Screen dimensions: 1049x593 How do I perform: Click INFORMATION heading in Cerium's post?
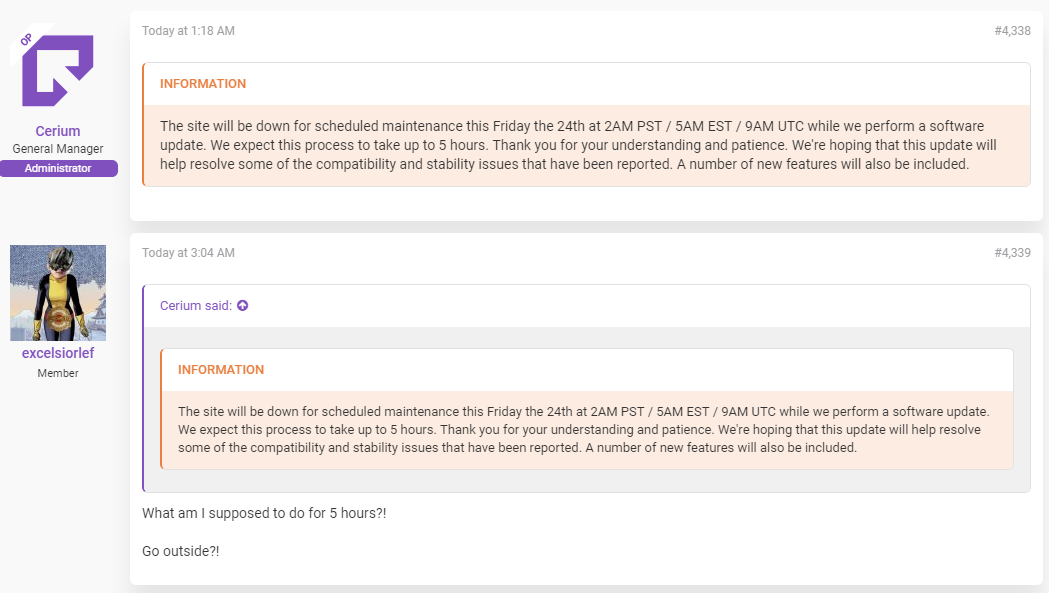pyautogui.click(x=203, y=84)
